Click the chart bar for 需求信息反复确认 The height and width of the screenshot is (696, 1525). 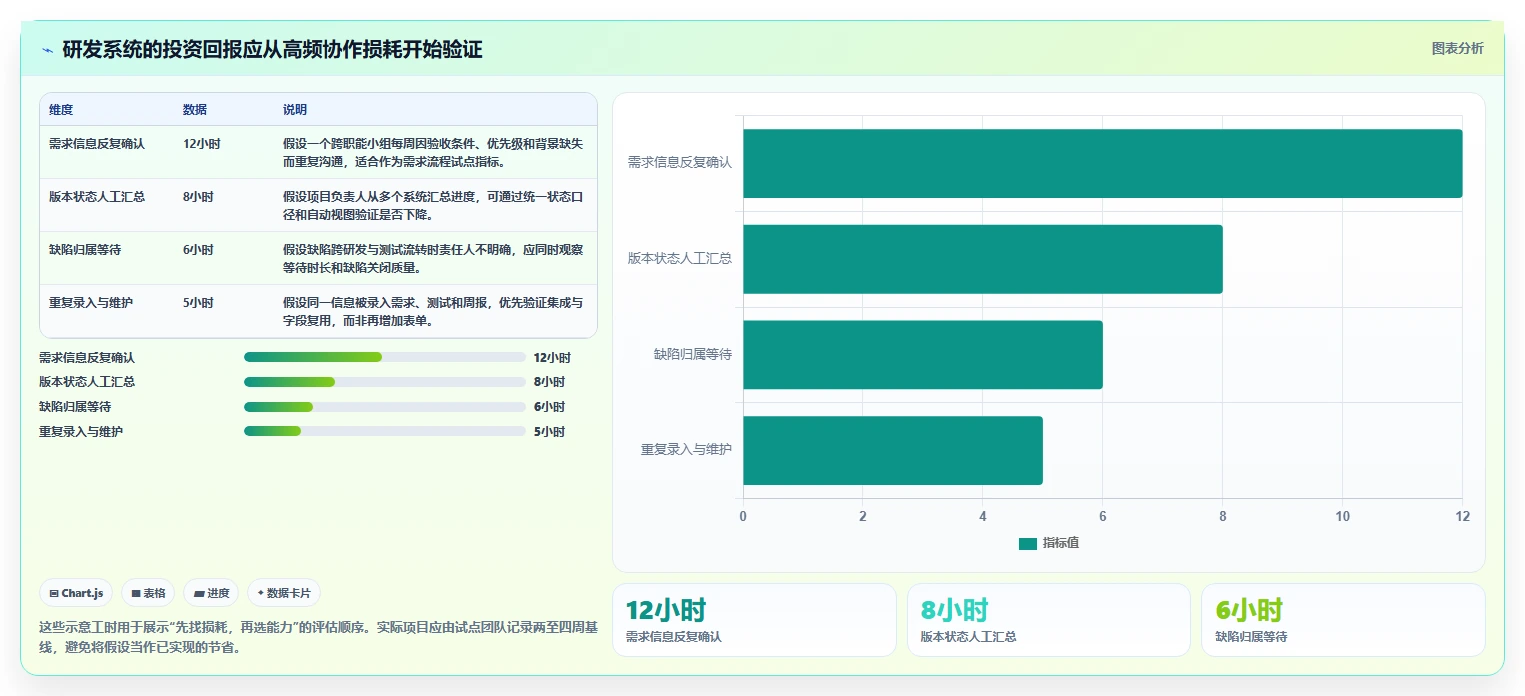tap(1102, 163)
